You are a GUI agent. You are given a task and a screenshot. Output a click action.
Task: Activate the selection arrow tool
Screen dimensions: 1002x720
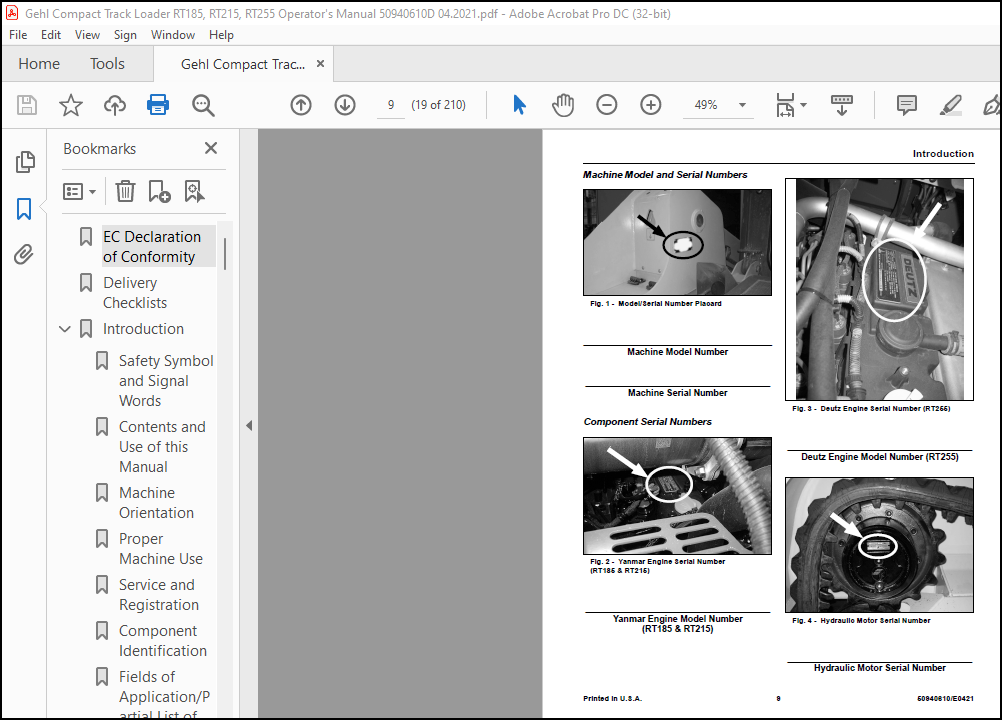click(520, 105)
